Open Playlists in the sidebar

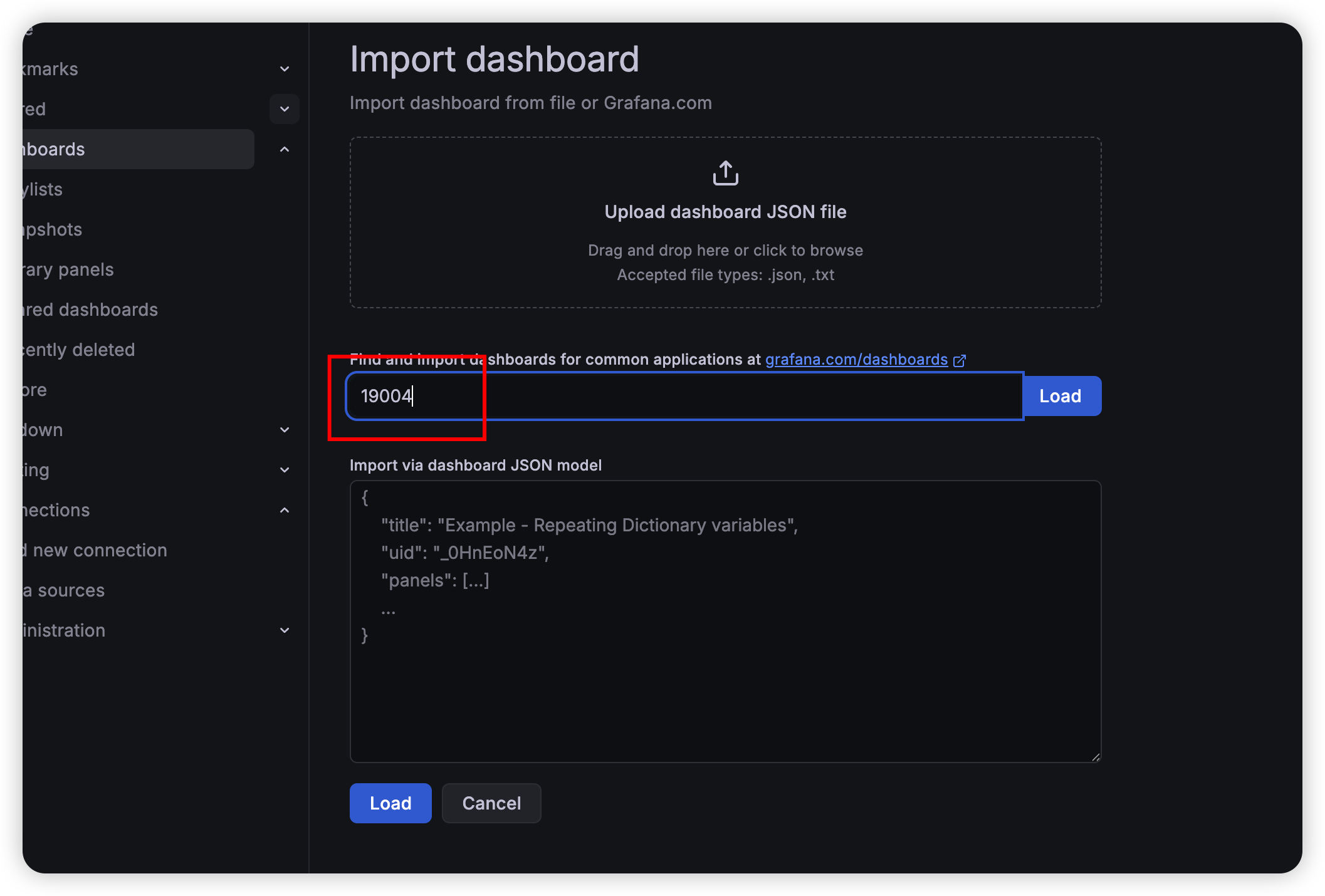[43, 189]
